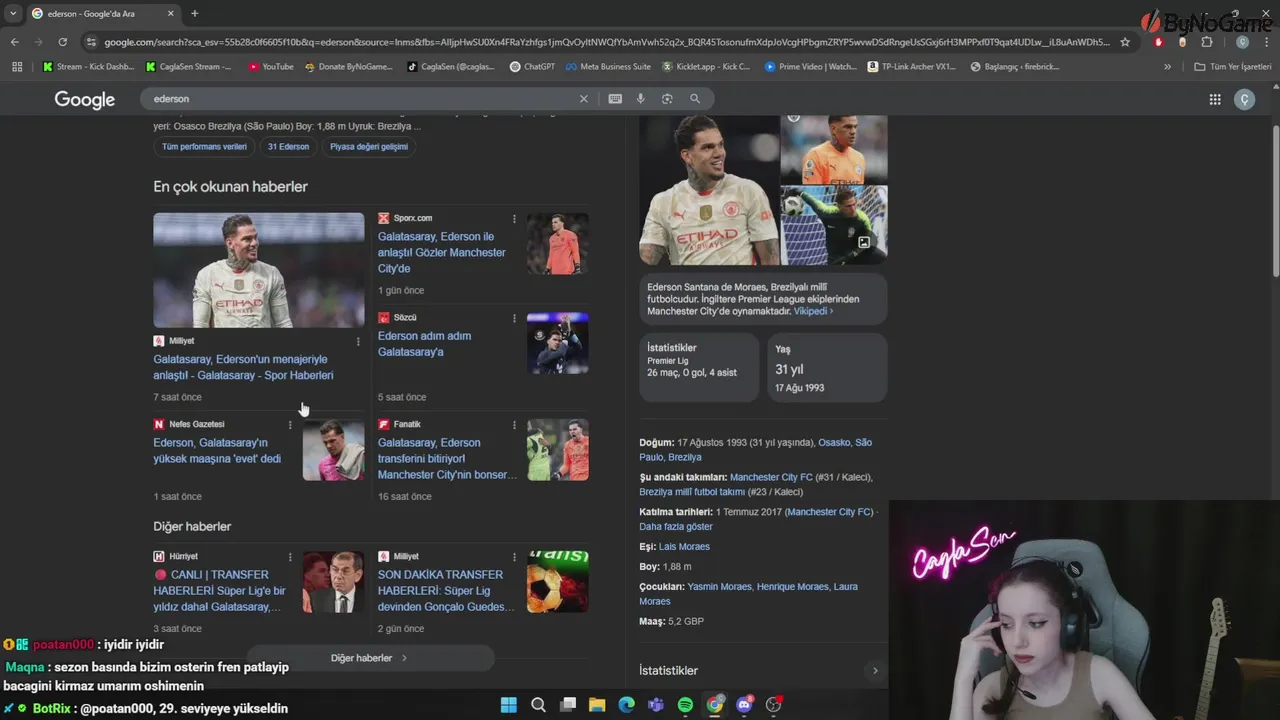
Task: Open Manchester City FC team link
Action: point(771,478)
